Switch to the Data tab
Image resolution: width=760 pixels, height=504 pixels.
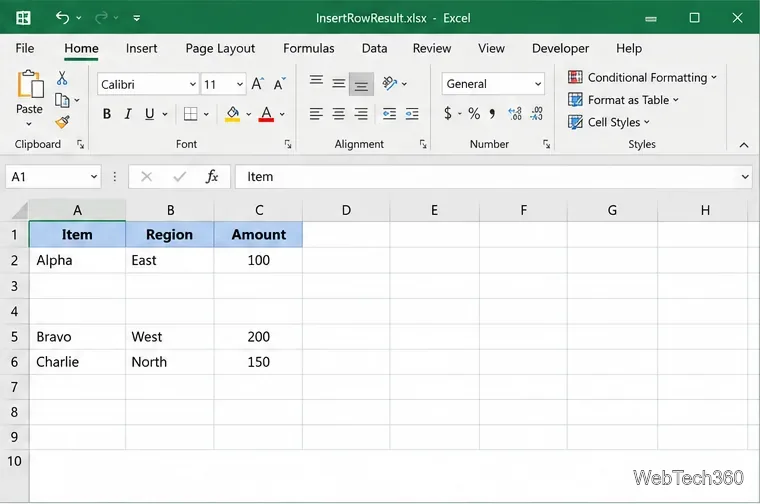[374, 48]
